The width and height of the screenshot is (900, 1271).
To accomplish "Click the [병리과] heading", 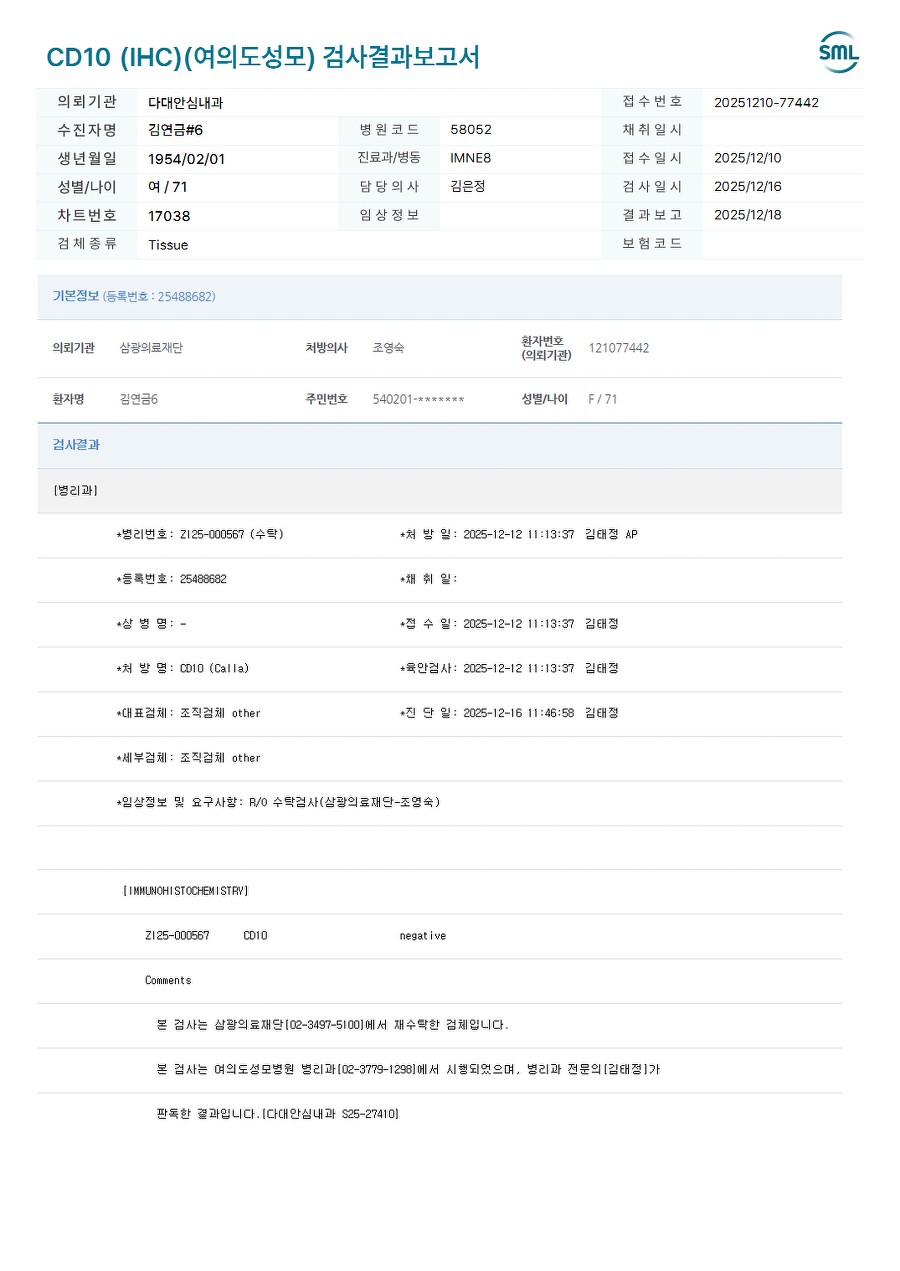I will point(75,490).
